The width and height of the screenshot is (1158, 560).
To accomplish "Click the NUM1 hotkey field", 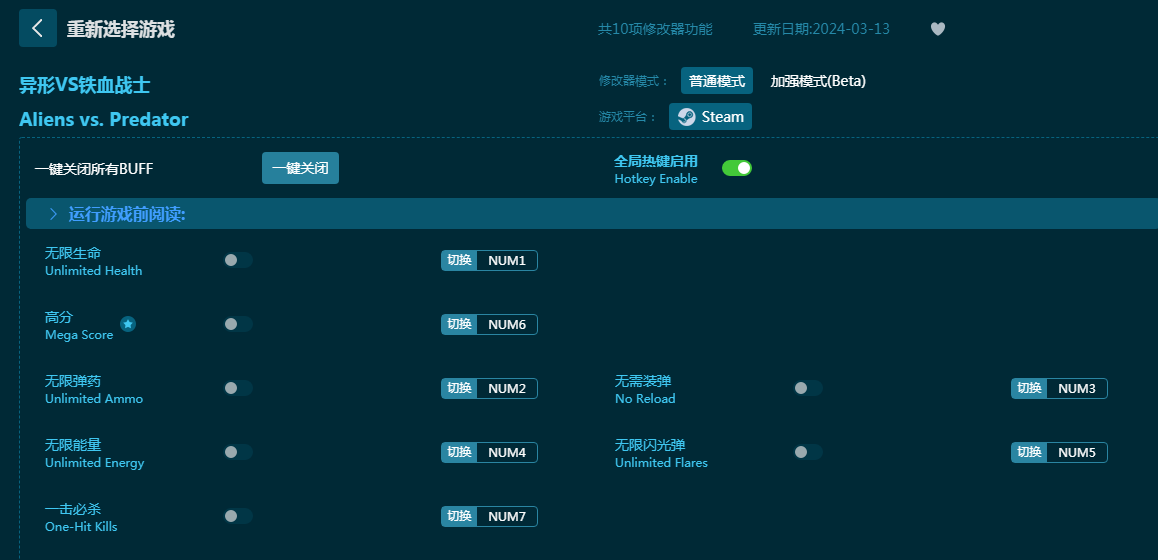I will (507, 260).
